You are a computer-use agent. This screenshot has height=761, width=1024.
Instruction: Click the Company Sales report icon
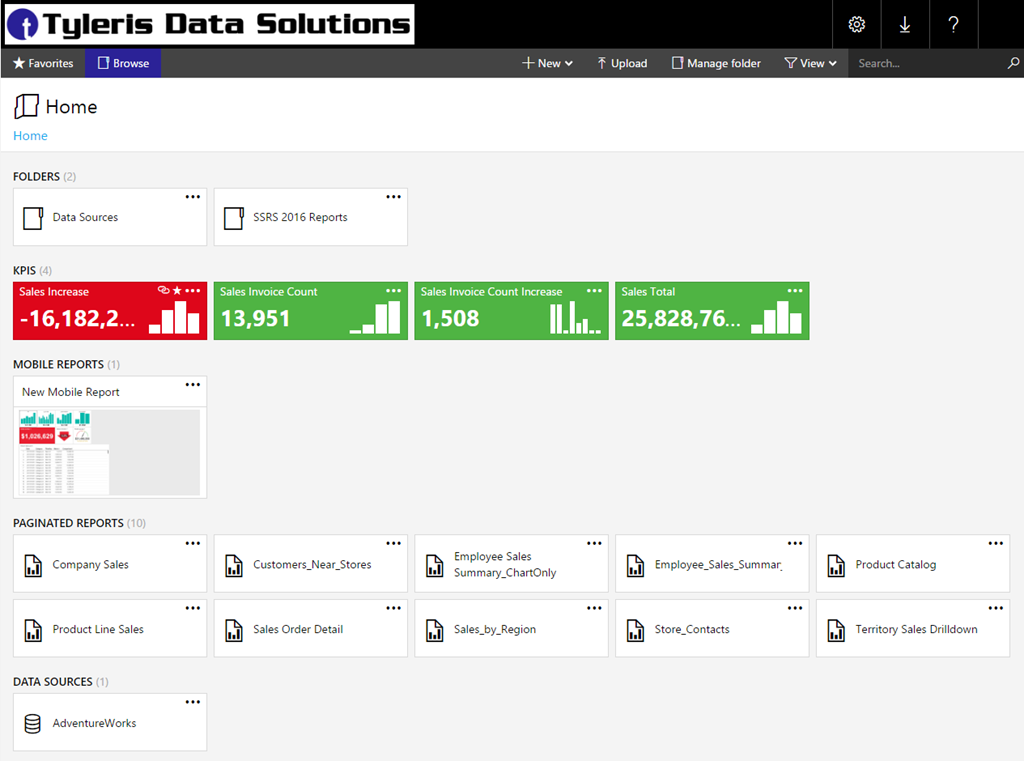[x=33, y=565]
